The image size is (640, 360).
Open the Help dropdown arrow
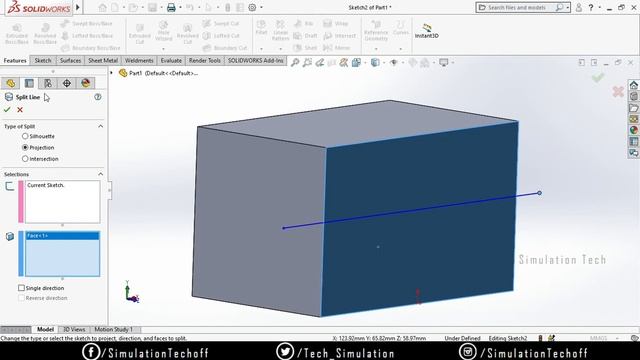pos(599,7)
